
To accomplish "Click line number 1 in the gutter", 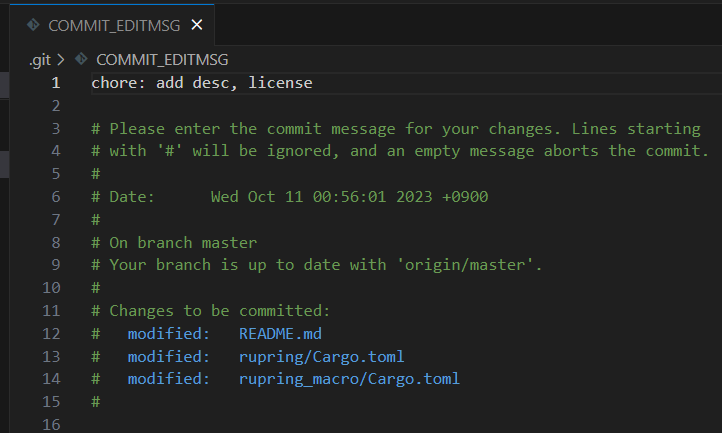I will pos(56,83).
